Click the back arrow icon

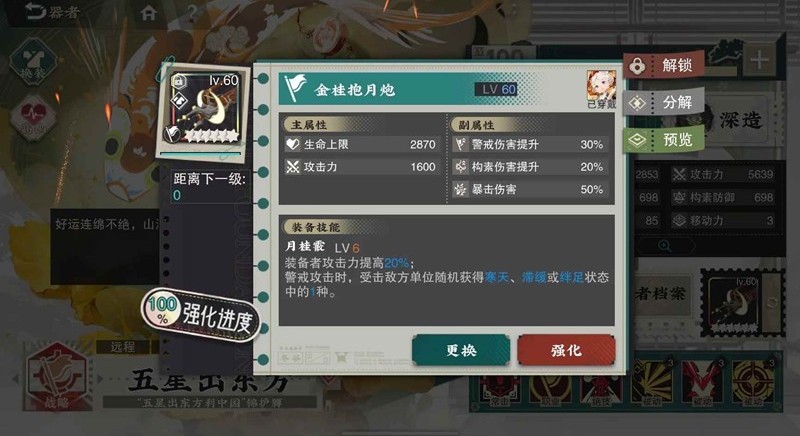[x=35, y=11]
